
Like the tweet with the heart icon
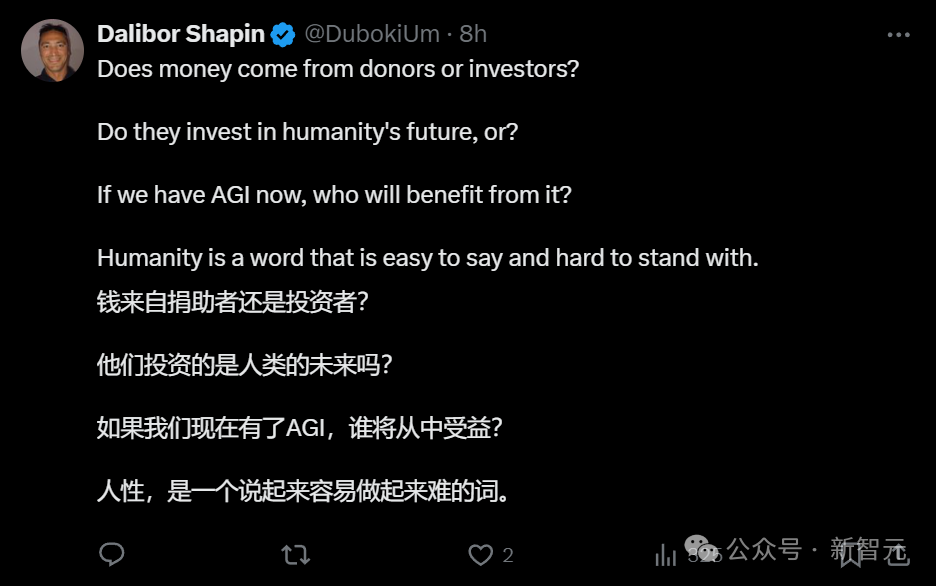(x=481, y=554)
